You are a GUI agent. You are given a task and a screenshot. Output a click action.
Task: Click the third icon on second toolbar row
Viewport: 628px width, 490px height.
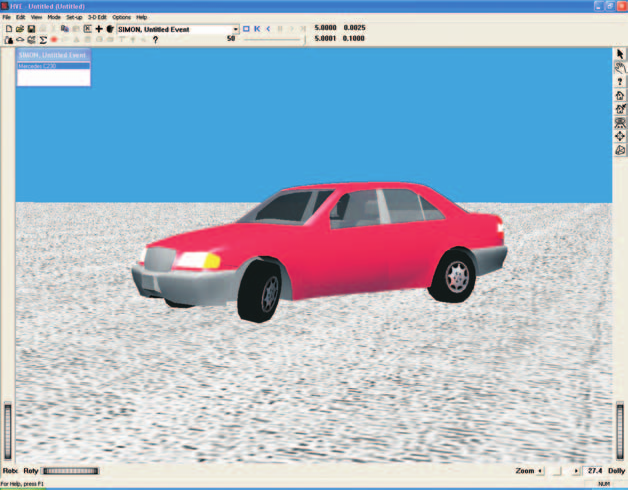(31, 40)
